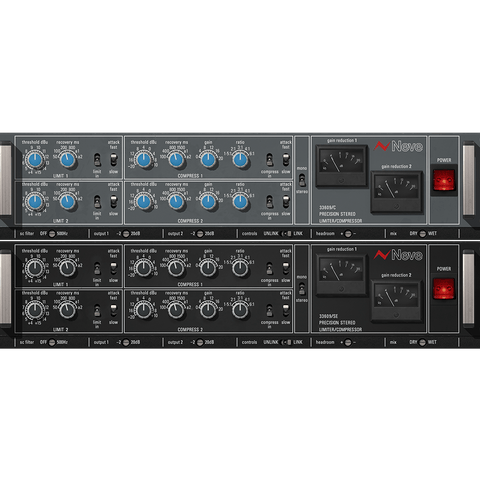The height and width of the screenshot is (480, 480).
Task: Click the Compress 1 gain knob on grey unit
Action: pyautogui.click(x=208, y=160)
